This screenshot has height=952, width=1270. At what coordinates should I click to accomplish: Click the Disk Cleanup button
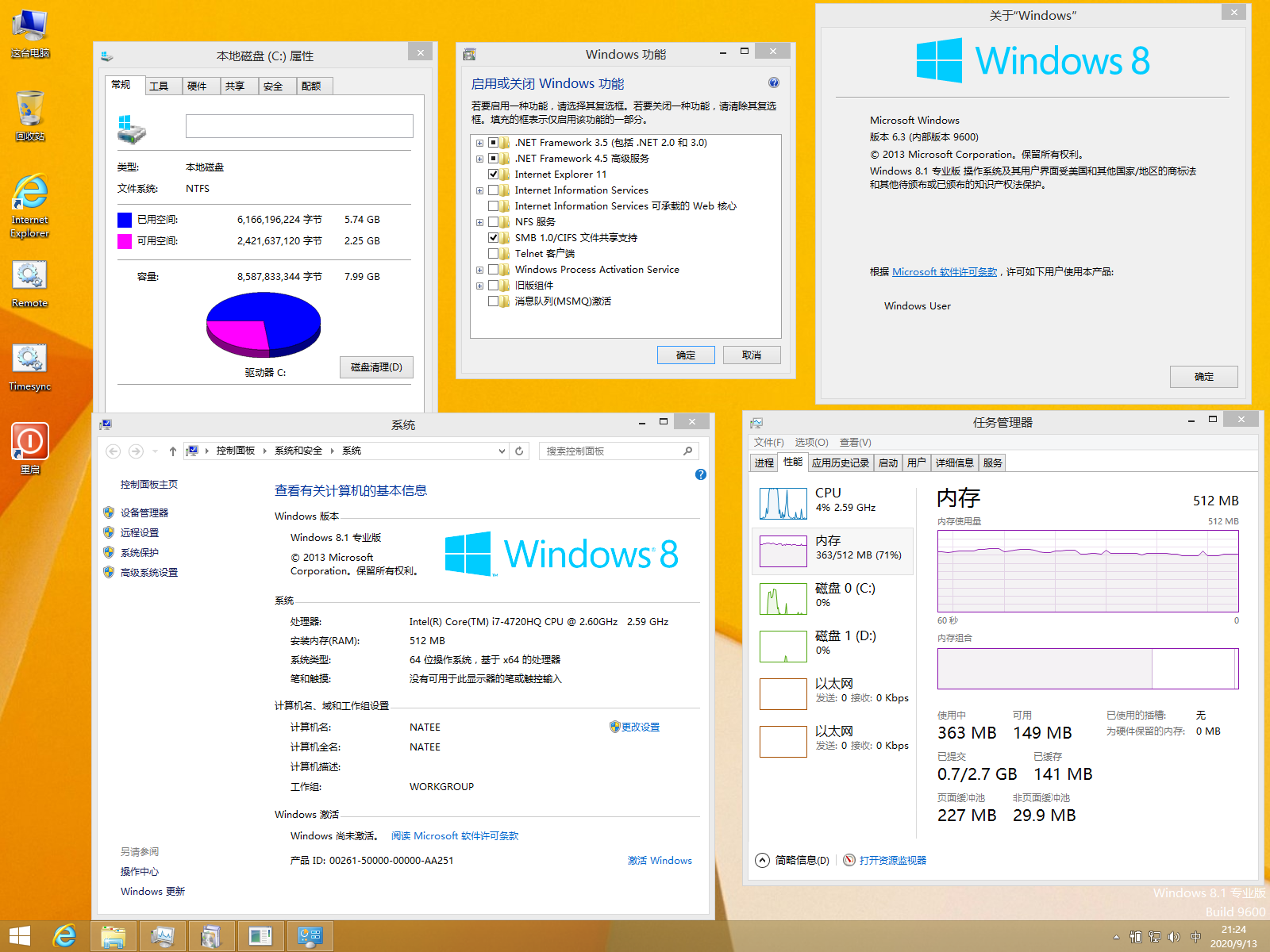point(376,367)
